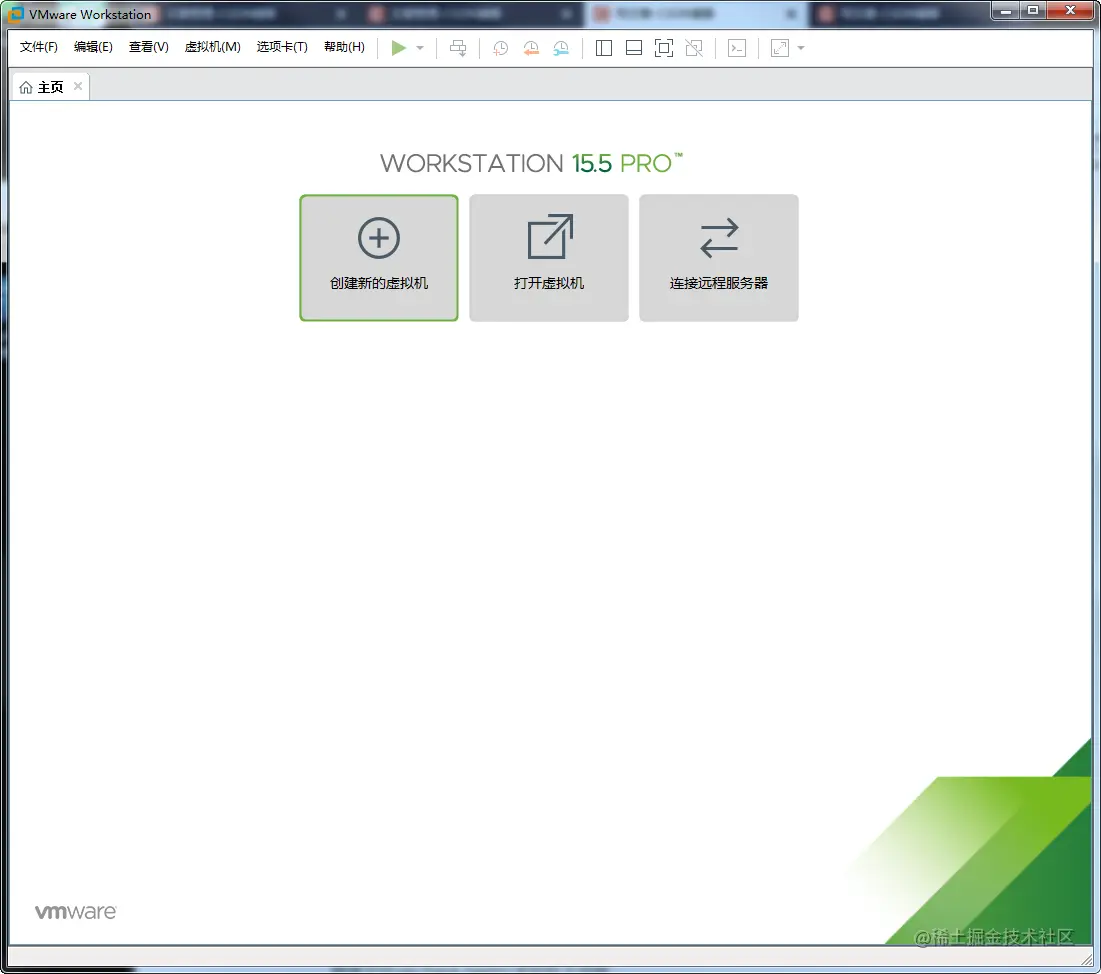Open the Snapshot Manager wrench icon
The width and height of the screenshot is (1101, 974).
[561, 48]
